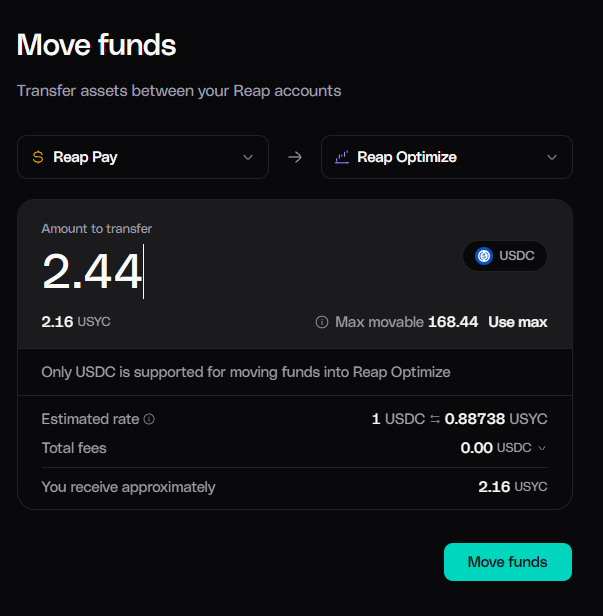The width and height of the screenshot is (603, 616).
Task: Click the dollar icon beside Reap Pay
Action: click(38, 157)
